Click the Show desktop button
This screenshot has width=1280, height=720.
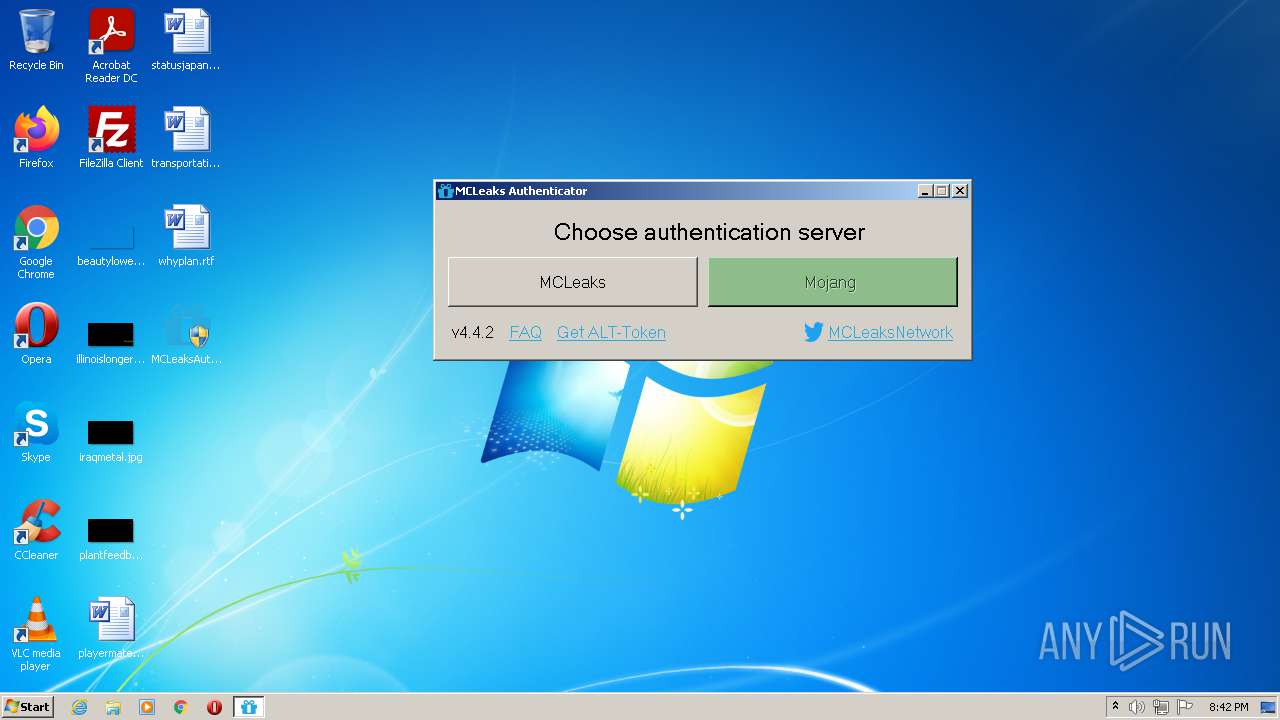(x=1269, y=707)
